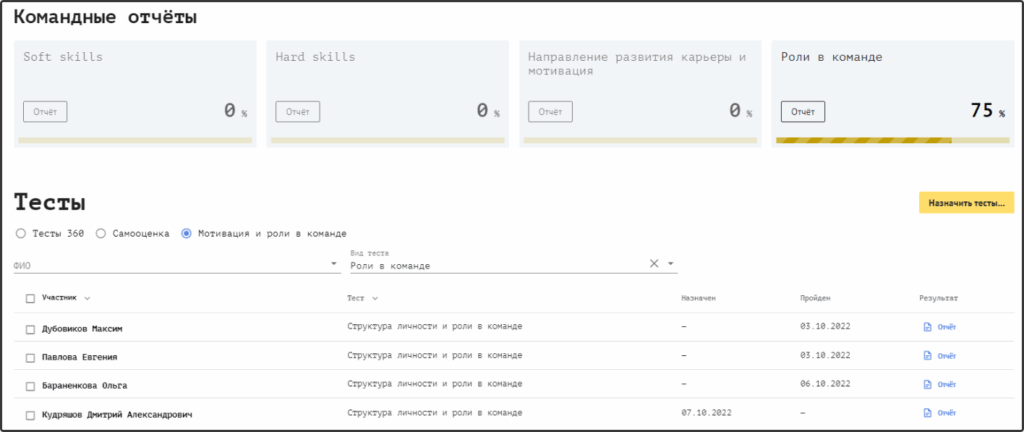This screenshot has width=1024, height=432.
Task: Select the Тесты 360 radio option
Action: pyautogui.click(x=20, y=233)
